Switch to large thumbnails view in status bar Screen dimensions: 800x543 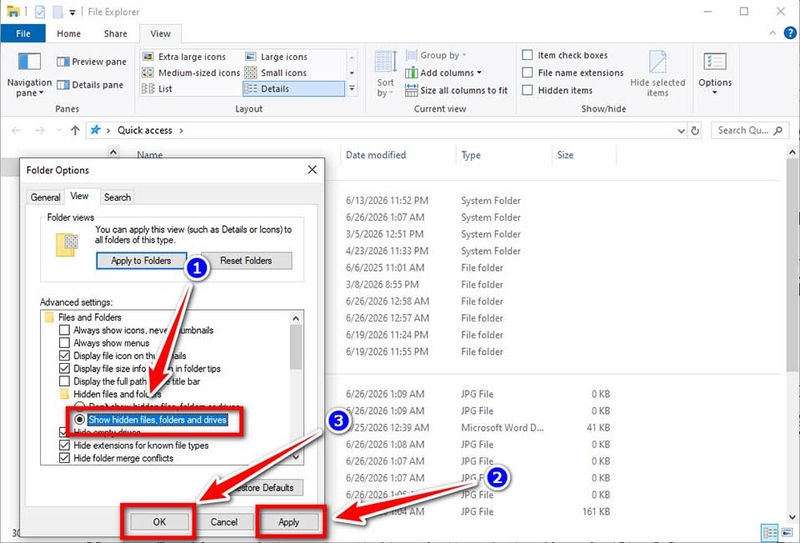(x=787, y=533)
